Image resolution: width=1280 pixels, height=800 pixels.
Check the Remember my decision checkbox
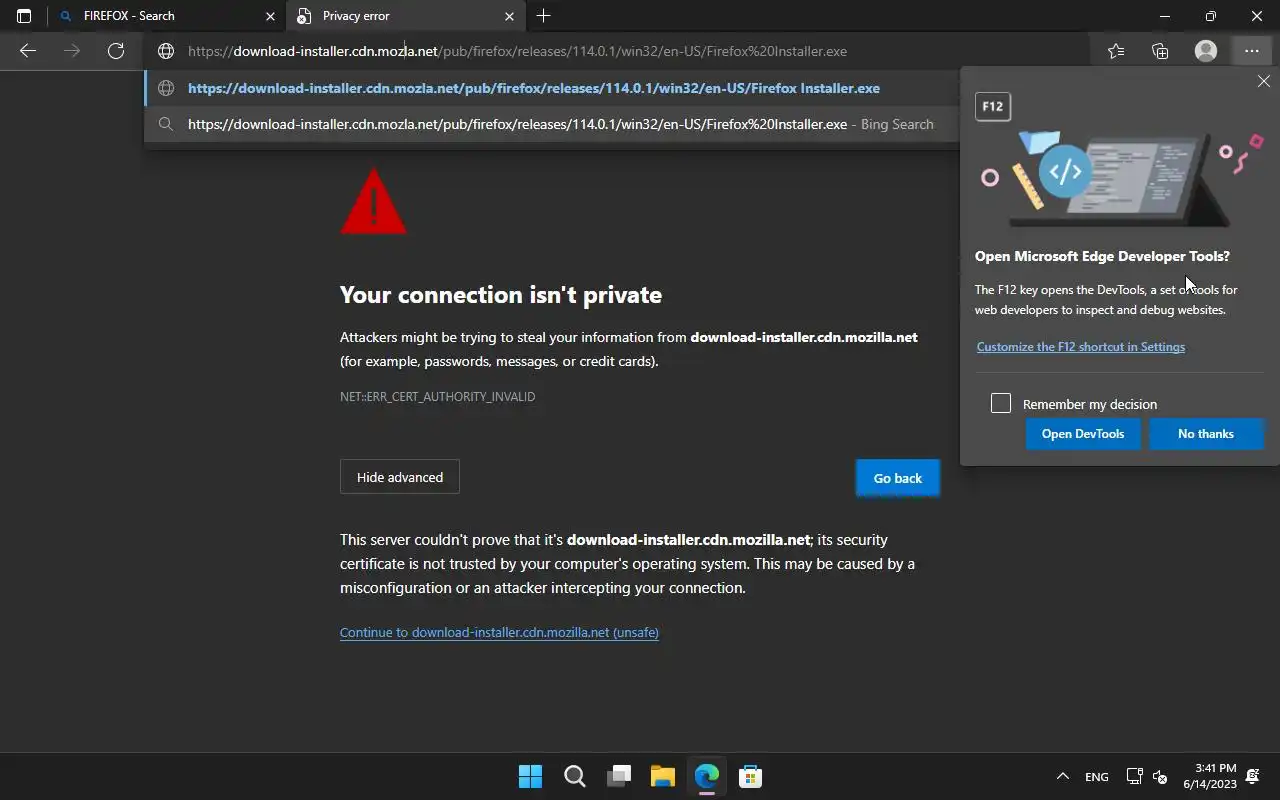(1001, 403)
